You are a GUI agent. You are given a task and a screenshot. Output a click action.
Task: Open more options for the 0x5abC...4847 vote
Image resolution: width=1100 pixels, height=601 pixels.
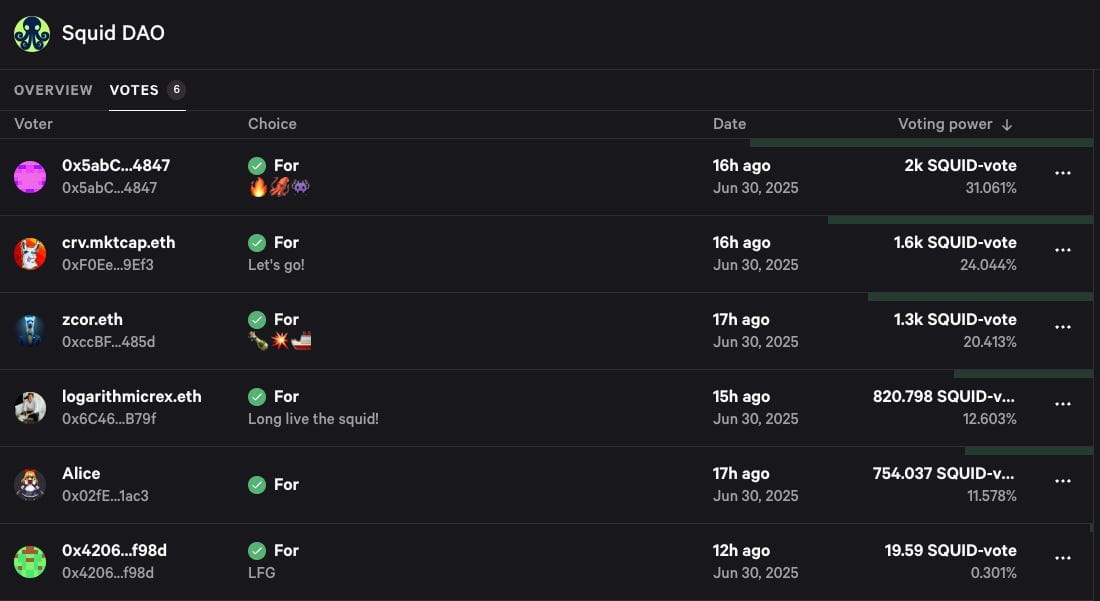click(1063, 173)
